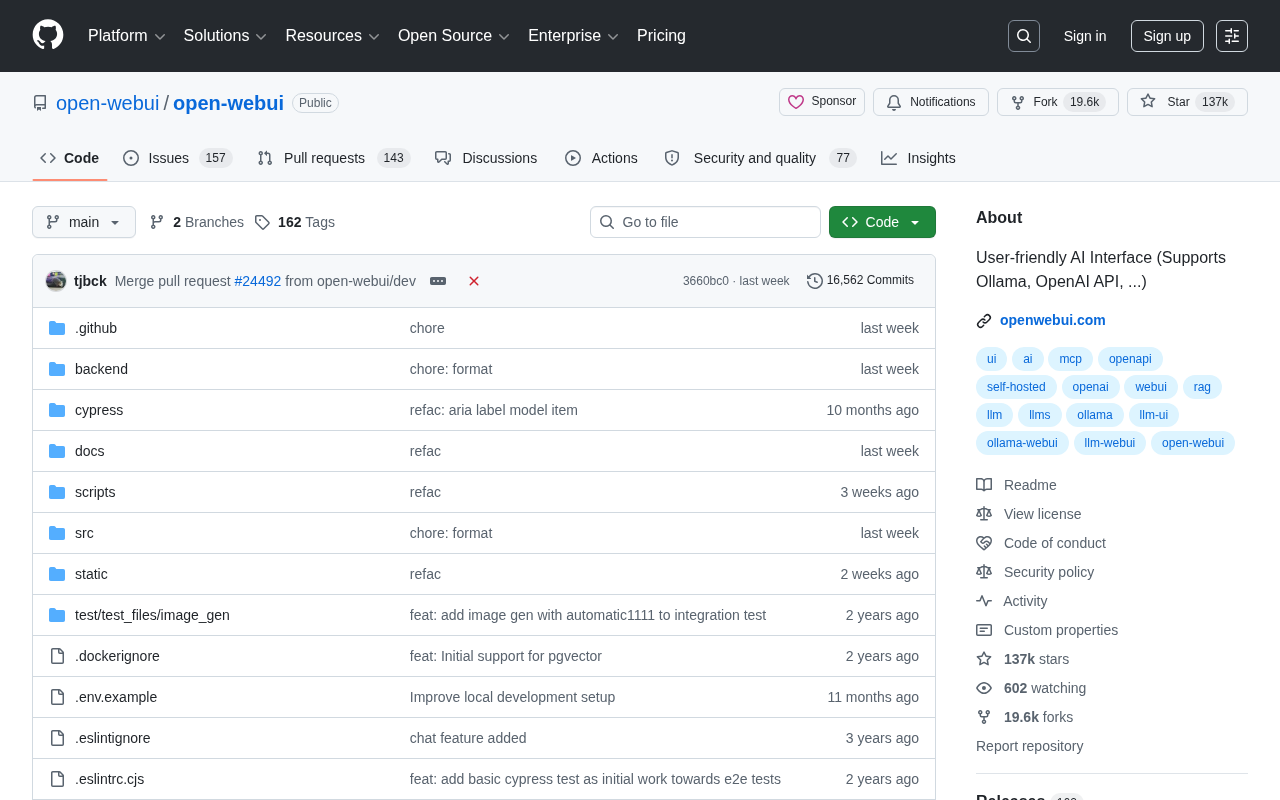Visit the openwebui.com website link
This screenshot has width=1280, height=800.
coord(1053,320)
